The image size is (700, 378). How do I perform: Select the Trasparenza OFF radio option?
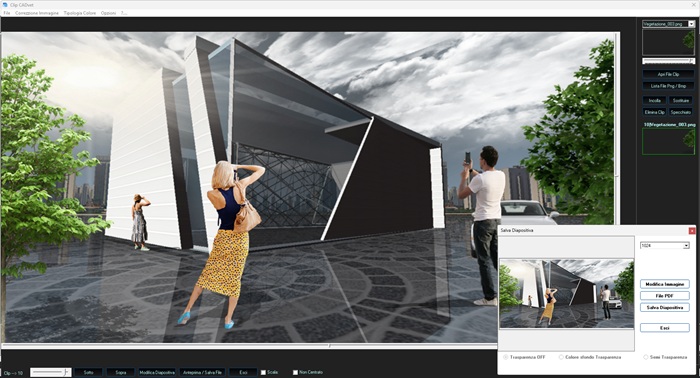click(506, 357)
